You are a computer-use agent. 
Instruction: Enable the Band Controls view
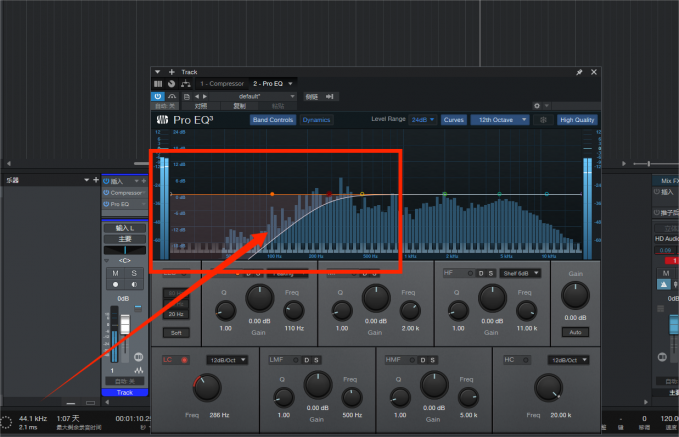click(x=273, y=120)
